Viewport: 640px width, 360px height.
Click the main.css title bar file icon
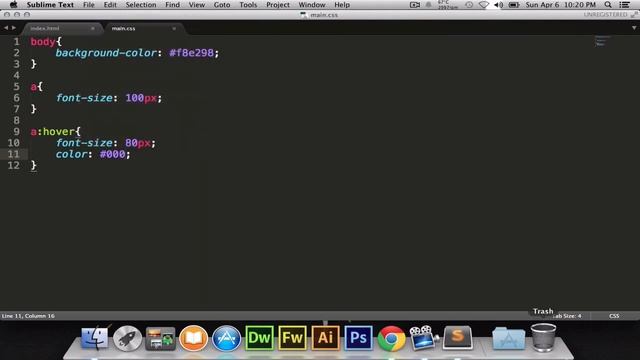click(303, 15)
